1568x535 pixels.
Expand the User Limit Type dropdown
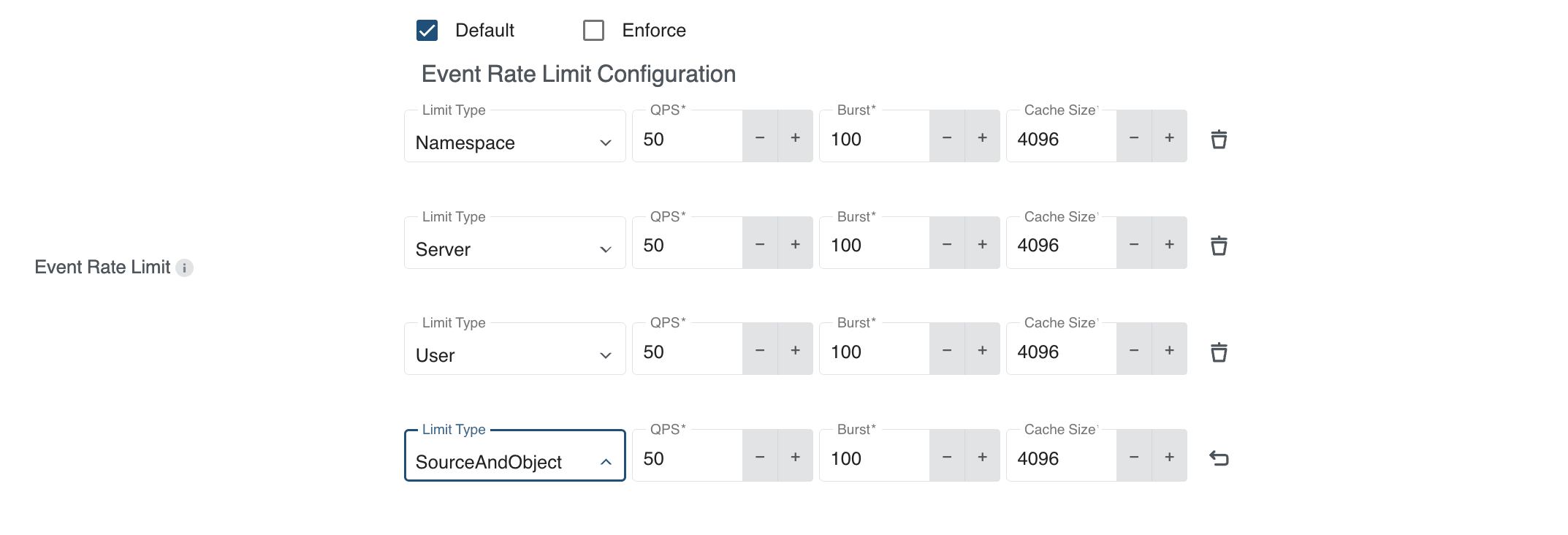(514, 355)
